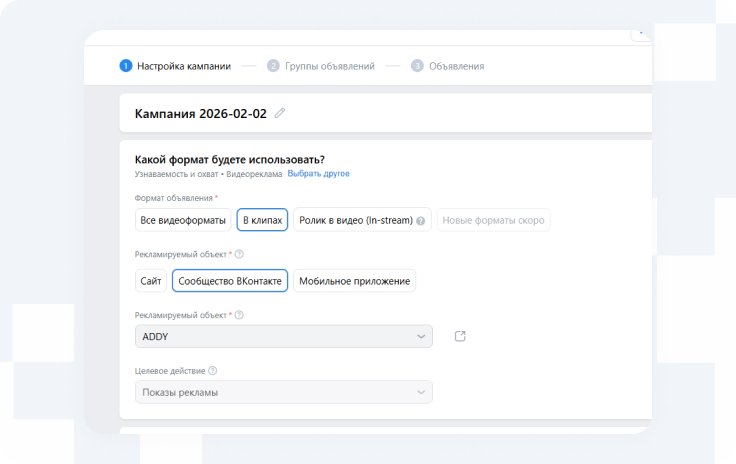
Task: Click the step 1 number circle
Action: (126, 66)
